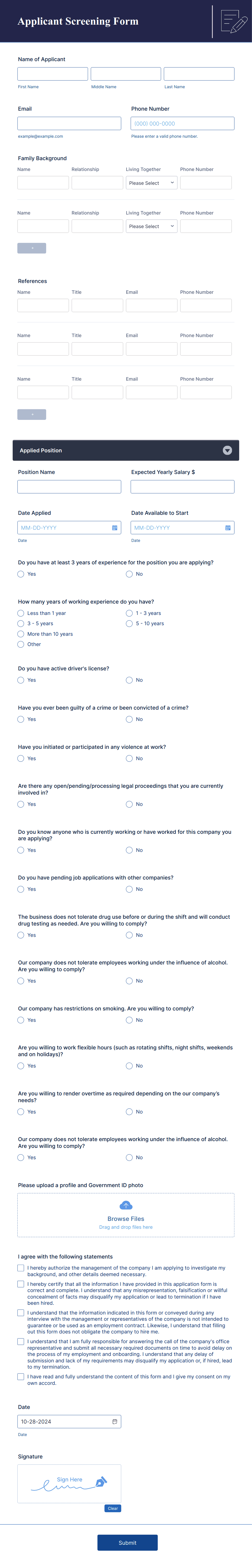Screen dimensions: 252x1568
Task: Click the Expected Yearly Salary field
Action: click(x=182, y=486)
